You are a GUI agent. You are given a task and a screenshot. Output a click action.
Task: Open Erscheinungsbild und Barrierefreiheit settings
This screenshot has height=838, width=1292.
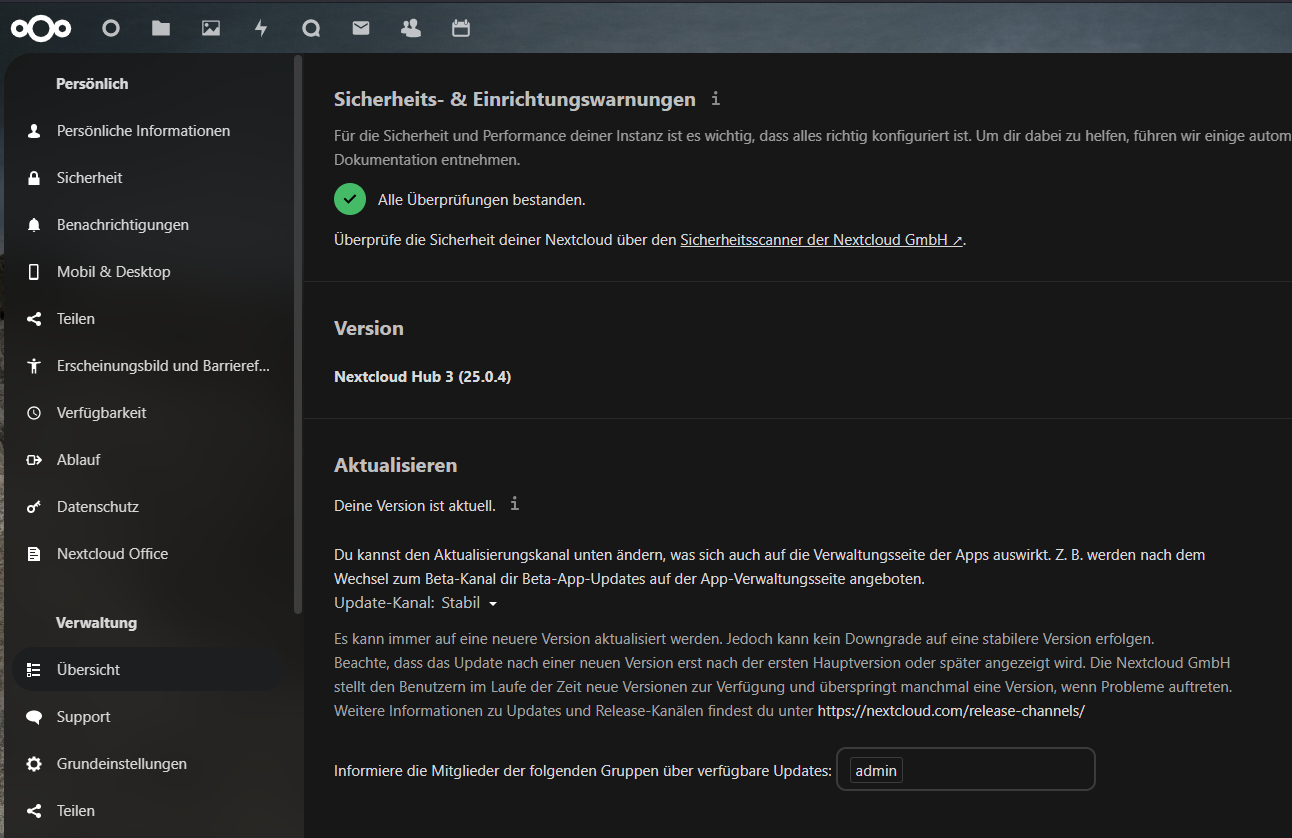point(148,366)
